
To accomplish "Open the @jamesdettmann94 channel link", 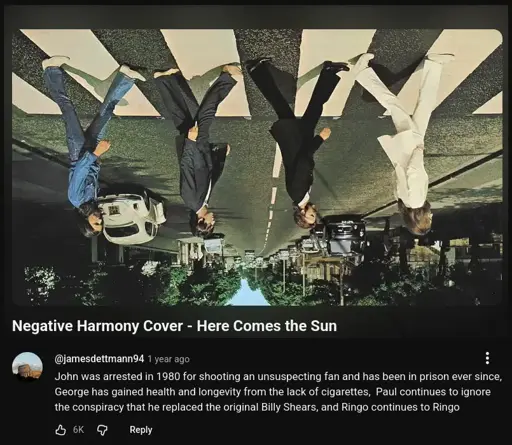I will pyautogui.click(x=99, y=359).
